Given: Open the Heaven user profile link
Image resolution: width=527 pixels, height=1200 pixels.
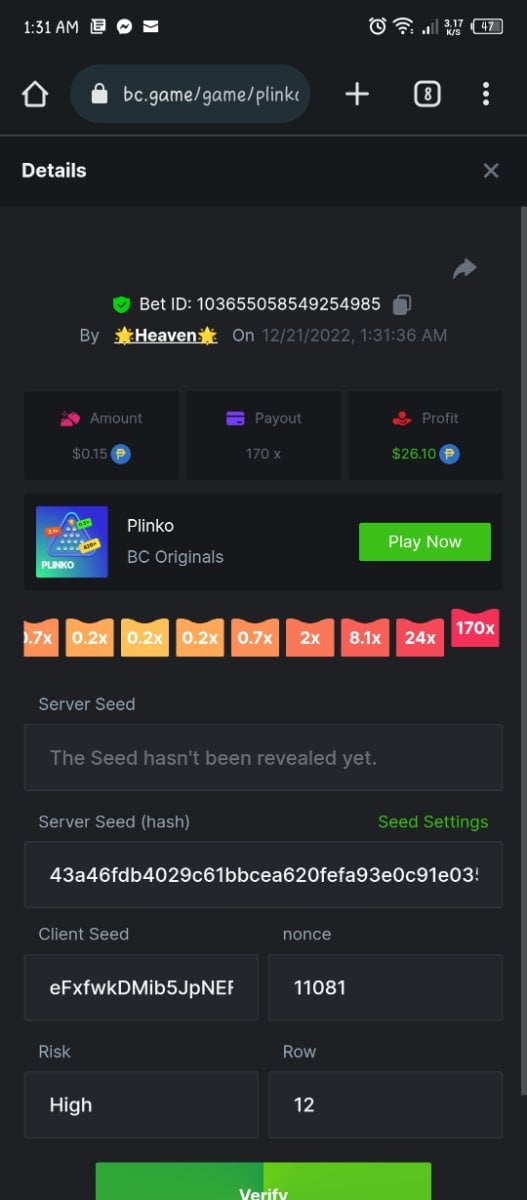Looking at the screenshot, I should click(166, 335).
